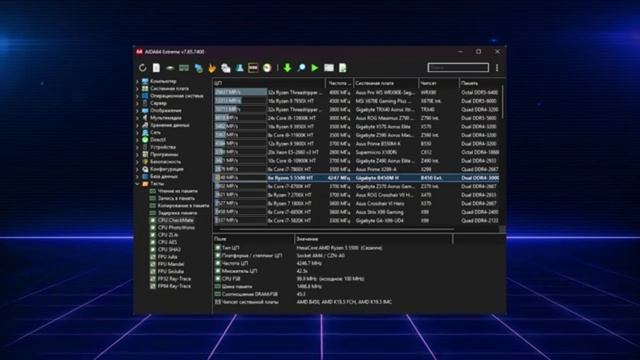
Task: Open the three-dot menu beside search
Action: click(x=497, y=68)
